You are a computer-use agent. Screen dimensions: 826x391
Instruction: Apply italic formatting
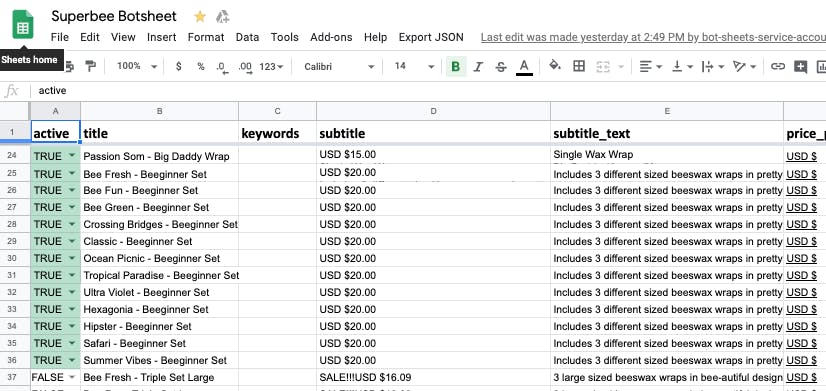click(478, 66)
